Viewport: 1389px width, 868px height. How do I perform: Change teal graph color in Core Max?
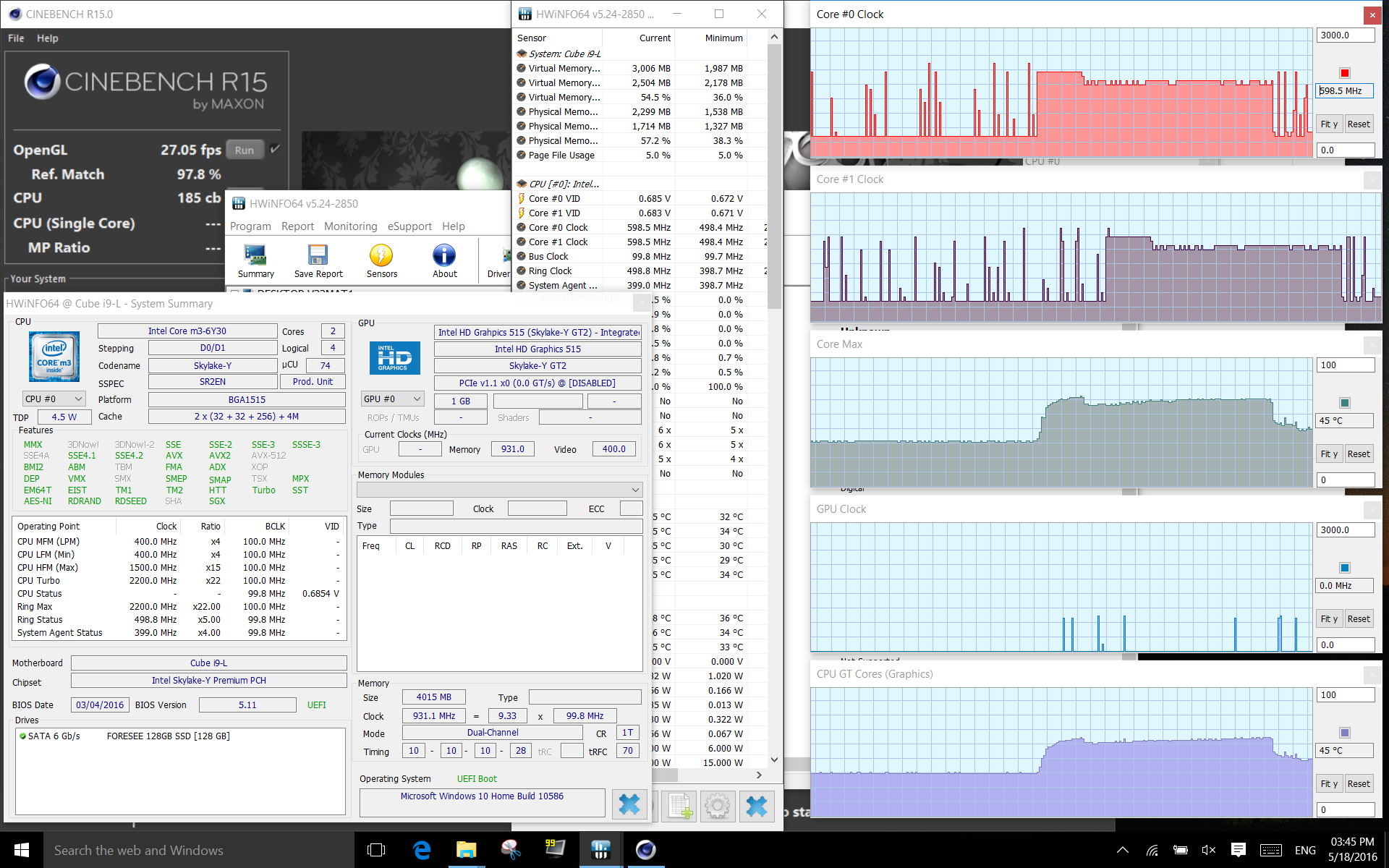point(1345,403)
